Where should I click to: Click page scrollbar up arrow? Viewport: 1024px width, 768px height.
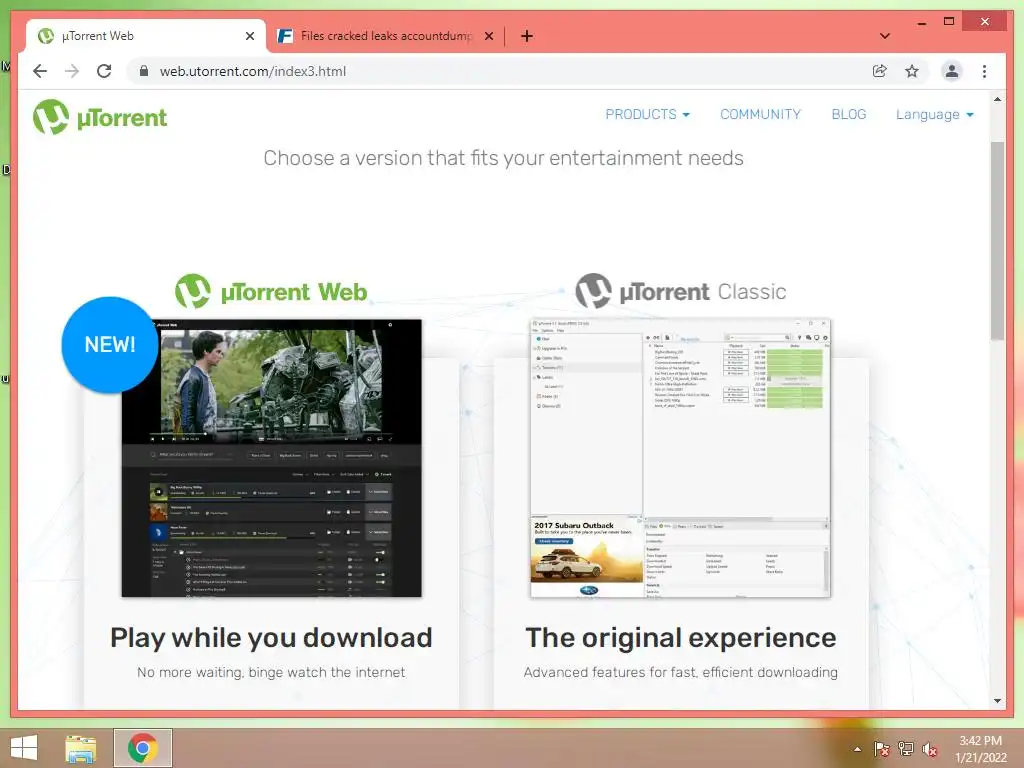(997, 99)
